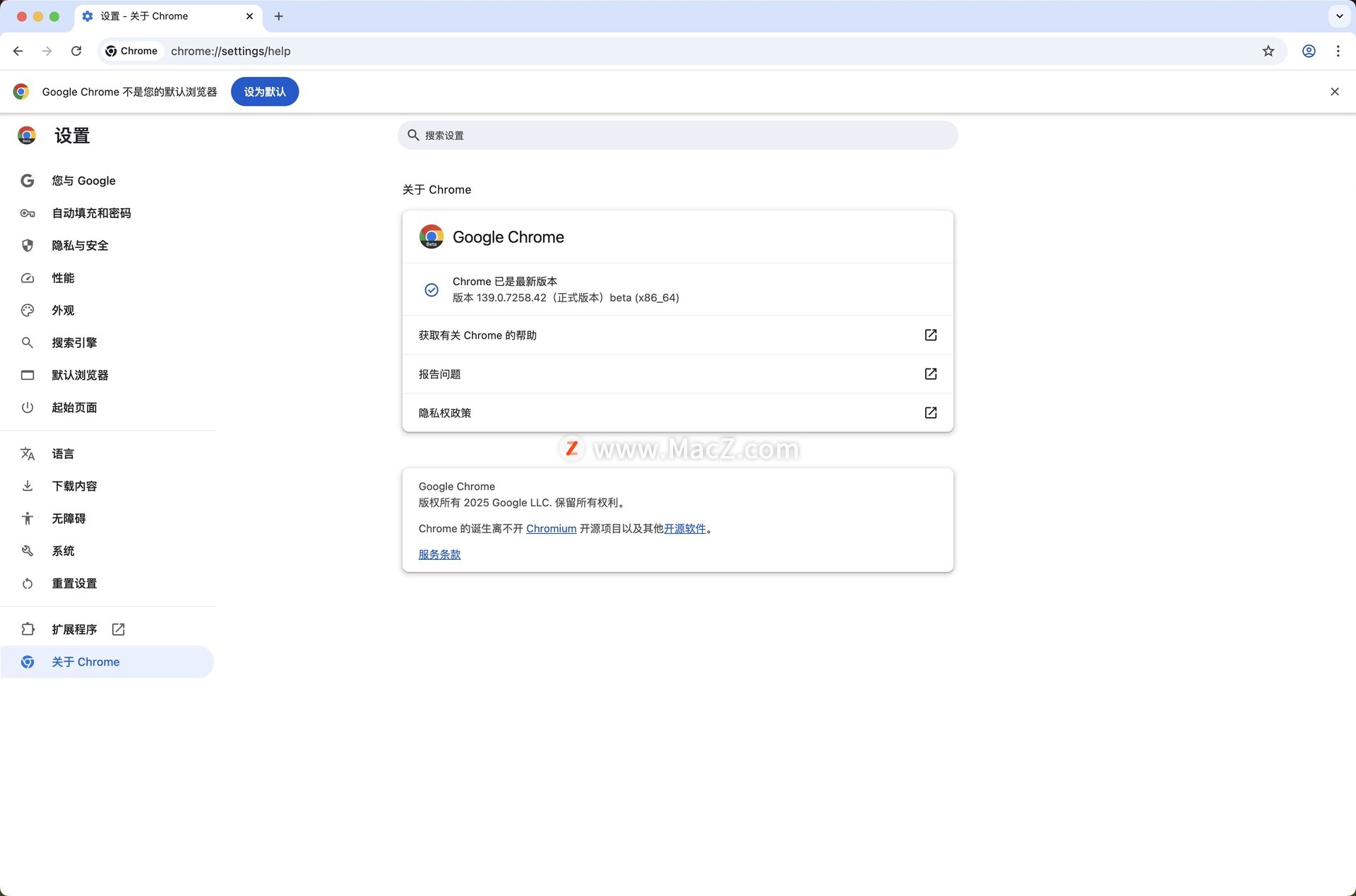Click the external link icon next to 扩展程序
This screenshot has width=1356, height=896.
click(x=119, y=630)
